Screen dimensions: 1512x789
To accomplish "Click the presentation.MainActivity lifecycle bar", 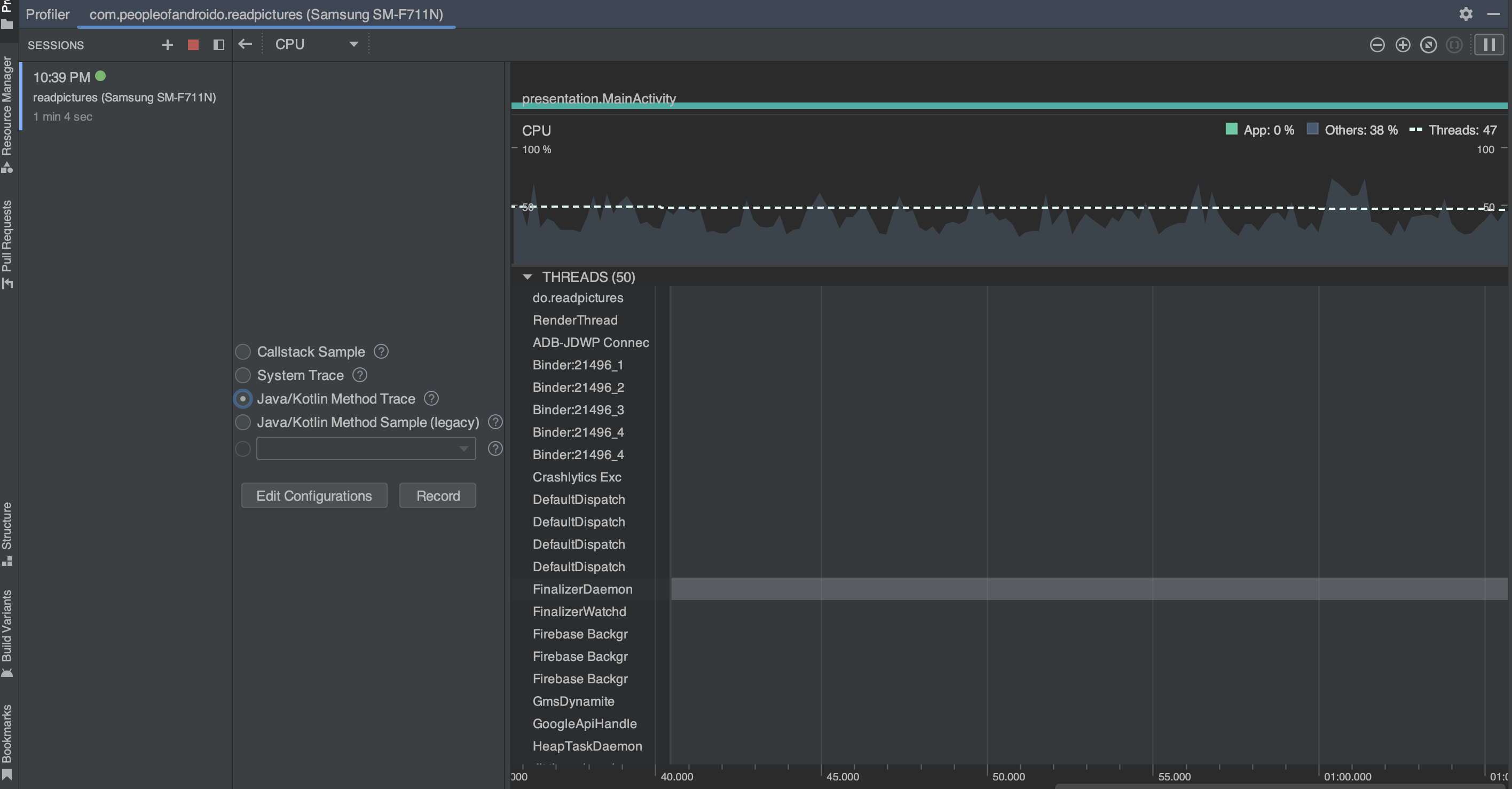I will [x=1009, y=106].
